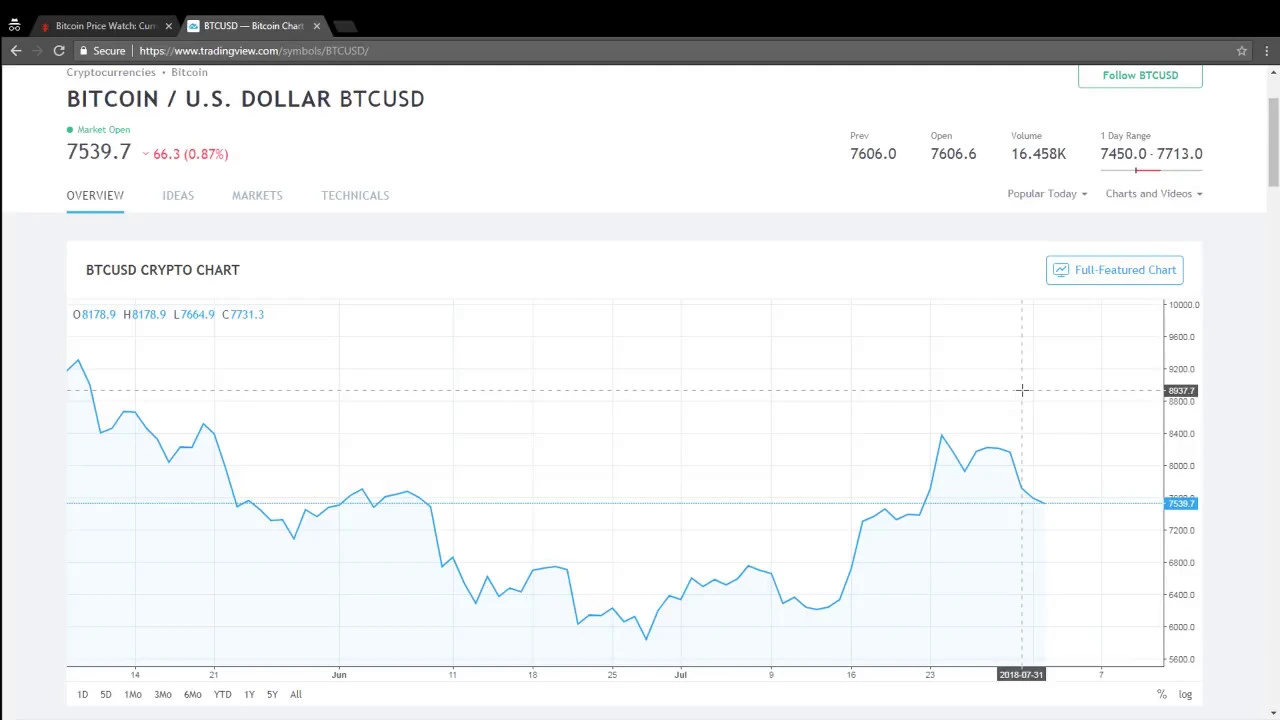Image resolution: width=1280 pixels, height=720 pixels.
Task: Open a new browser tab
Action: click(344, 26)
